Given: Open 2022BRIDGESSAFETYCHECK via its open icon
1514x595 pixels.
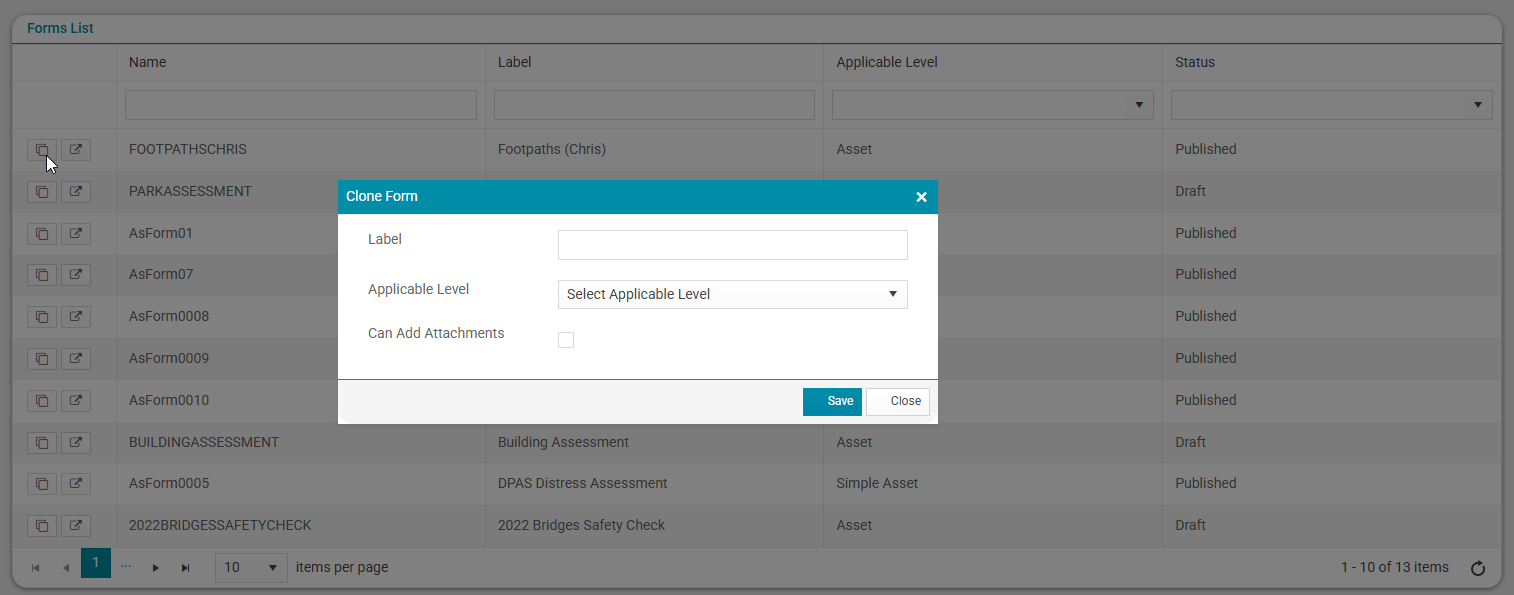Looking at the screenshot, I should pos(76,525).
